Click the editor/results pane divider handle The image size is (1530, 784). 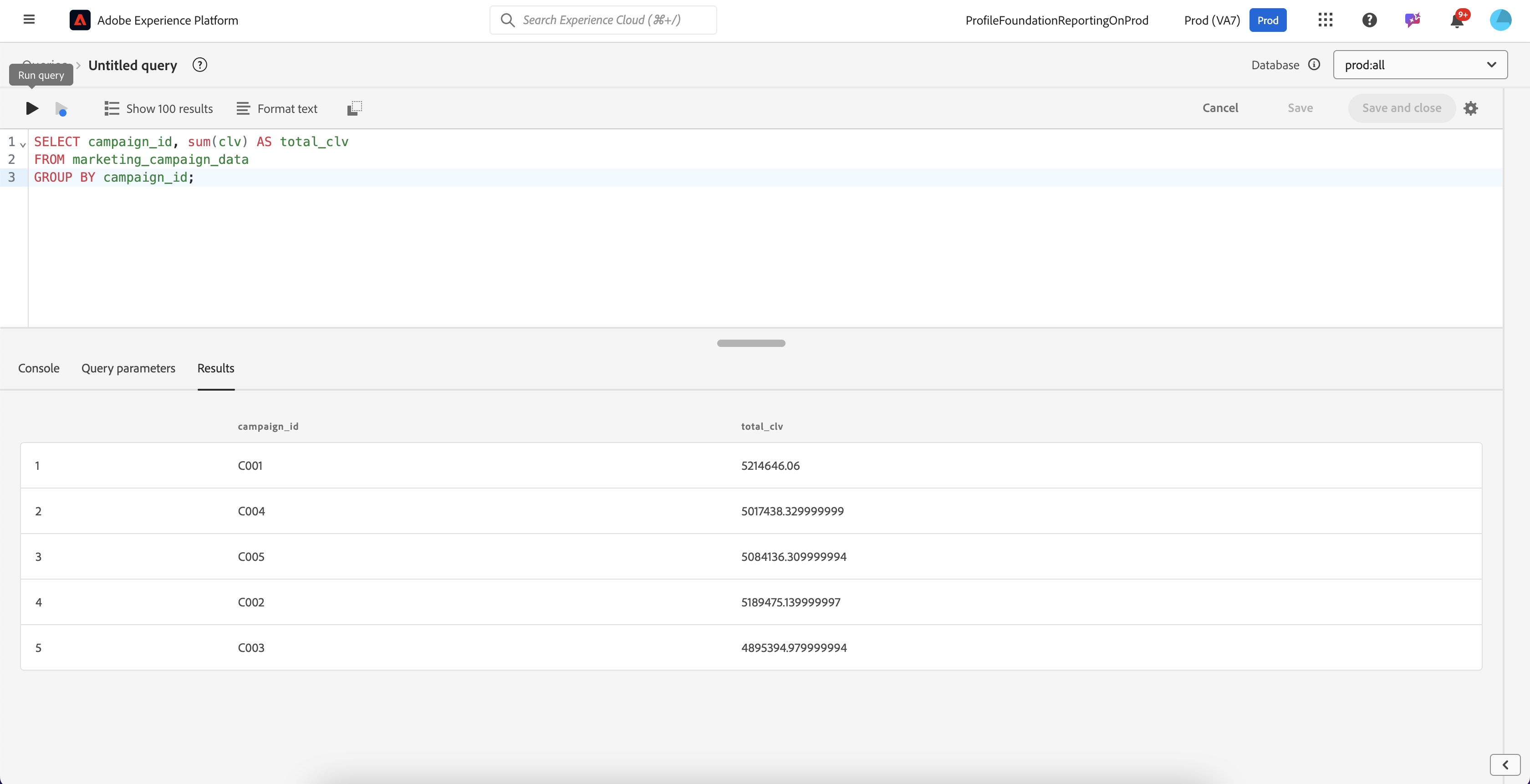[751, 343]
